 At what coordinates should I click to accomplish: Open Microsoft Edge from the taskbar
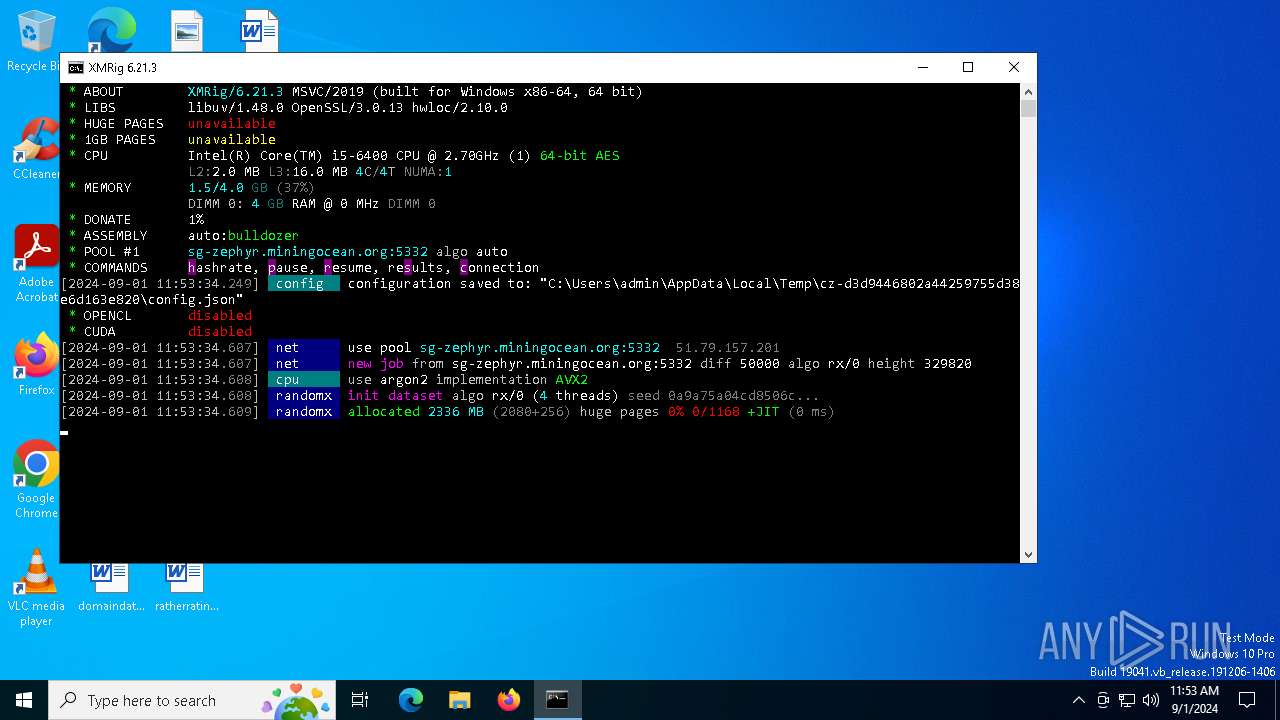[x=411, y=700]
